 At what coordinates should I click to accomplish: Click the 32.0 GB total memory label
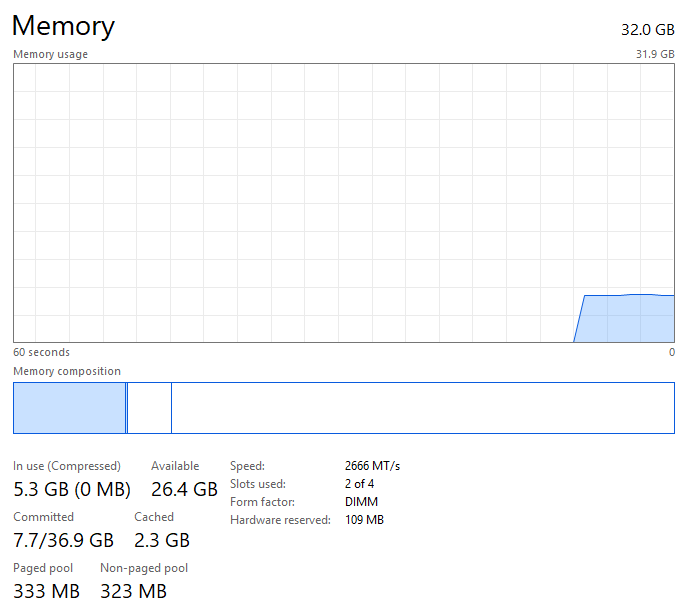pos(647,29)
